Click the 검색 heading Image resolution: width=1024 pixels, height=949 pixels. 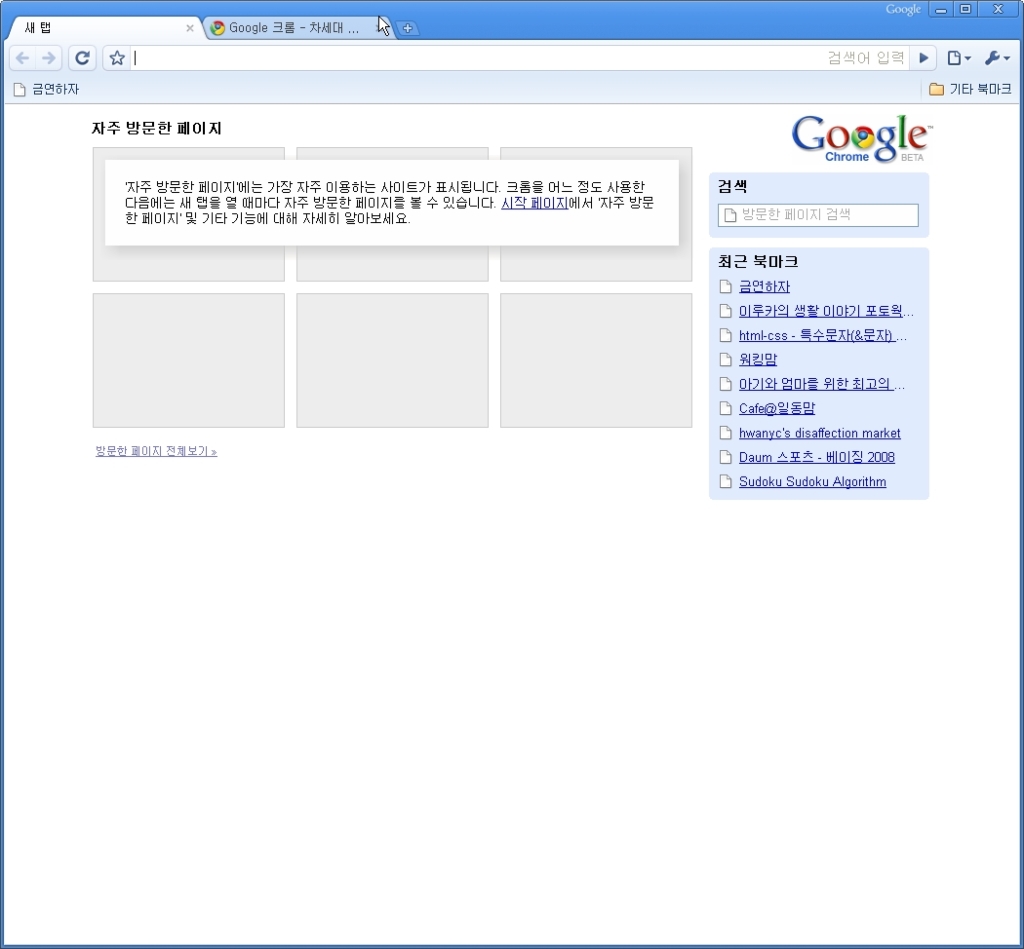pyautogui.click(x=732, y=187)
